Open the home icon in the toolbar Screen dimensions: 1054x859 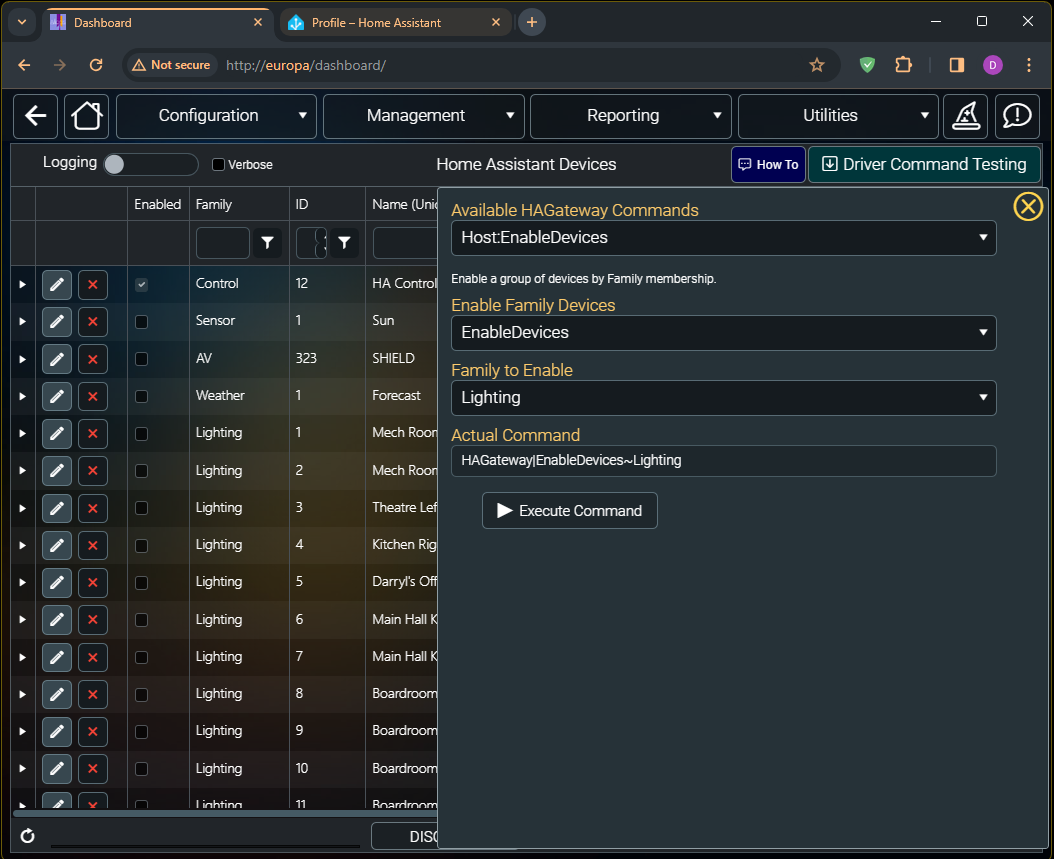tap(87, 116)
